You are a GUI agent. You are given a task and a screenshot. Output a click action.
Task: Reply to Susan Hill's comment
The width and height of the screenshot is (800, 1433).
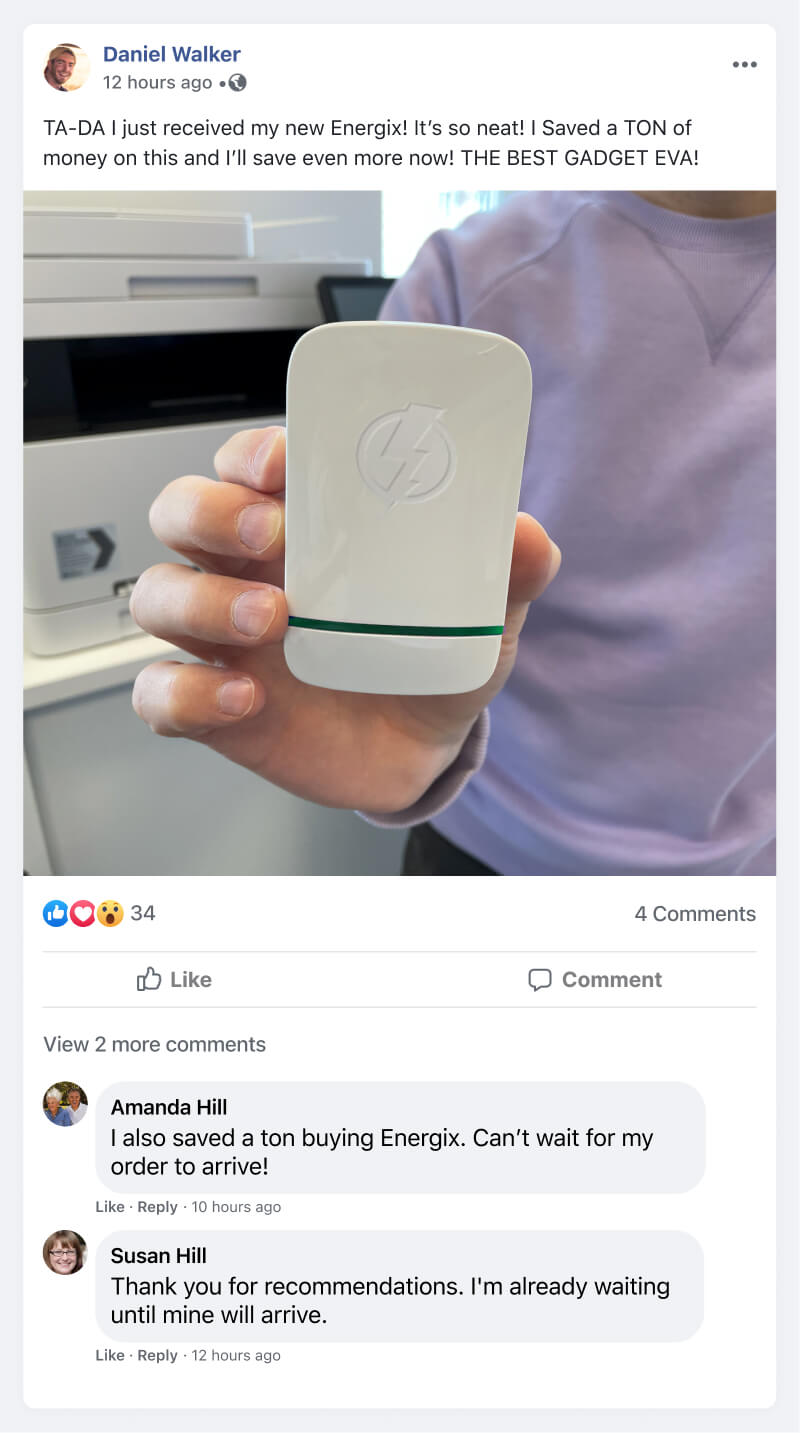(157, 1355)
